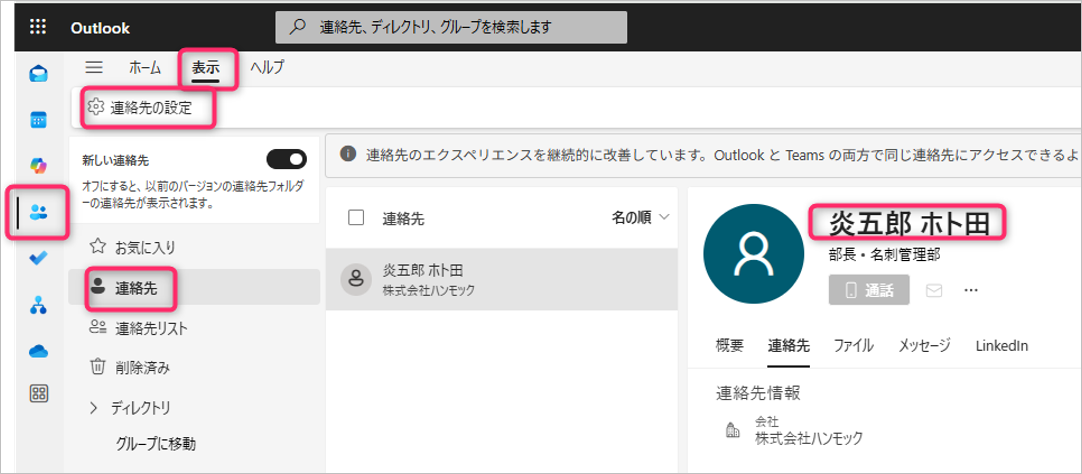This screenshot has width=1082, height=474.
Task: Open 連絡先の設定 settings
Action: coord(150,108)
